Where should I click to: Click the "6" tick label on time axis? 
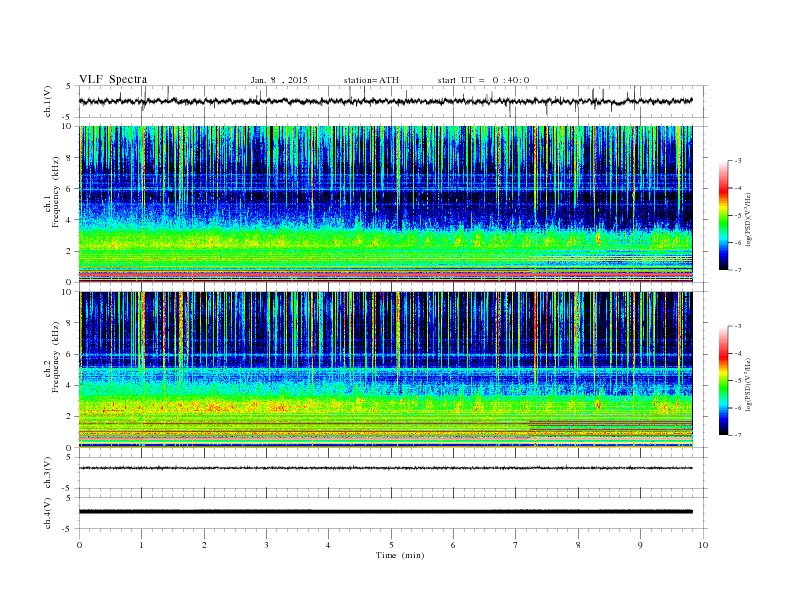(x=453, y=545)
